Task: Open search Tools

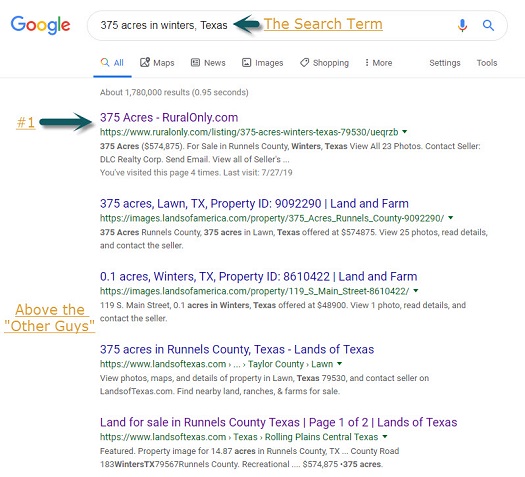Action: point(487,63)
